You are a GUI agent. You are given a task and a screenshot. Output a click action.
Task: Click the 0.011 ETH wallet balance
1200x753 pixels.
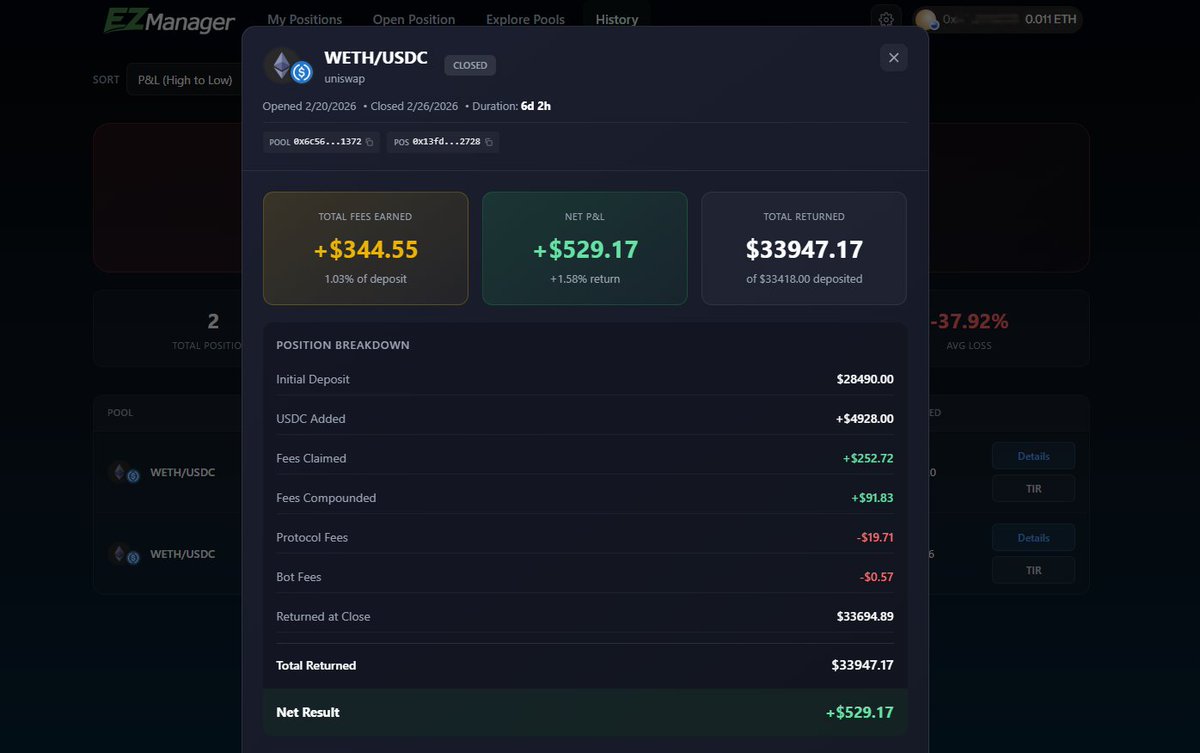[x=1051, y=19]
